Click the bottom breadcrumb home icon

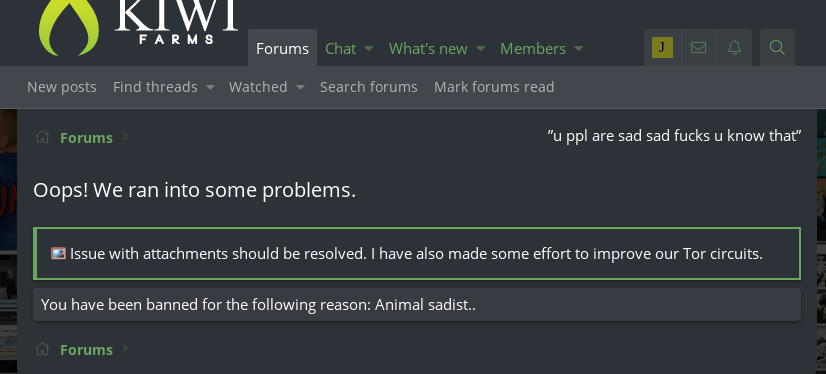click(42, 349)
